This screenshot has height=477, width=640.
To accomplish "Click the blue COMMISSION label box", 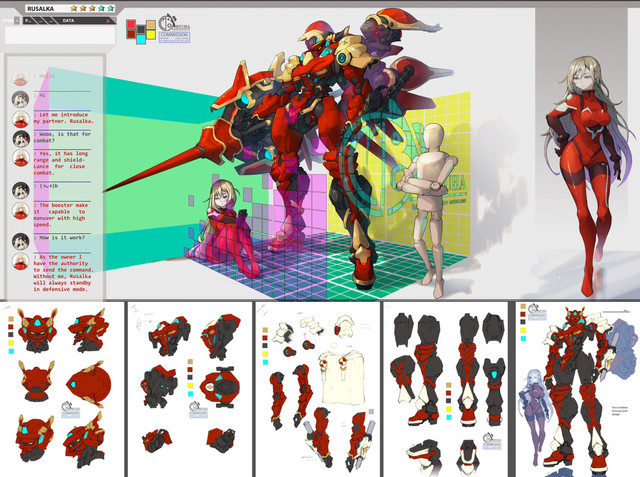I will [x=174, y=37].
